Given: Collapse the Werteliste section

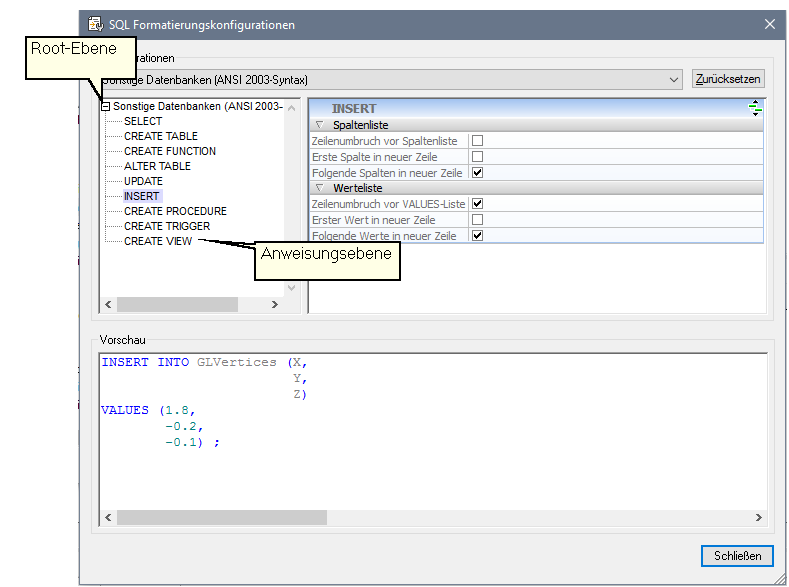Looking at the screenshot, I should click(x=319, y=188).
